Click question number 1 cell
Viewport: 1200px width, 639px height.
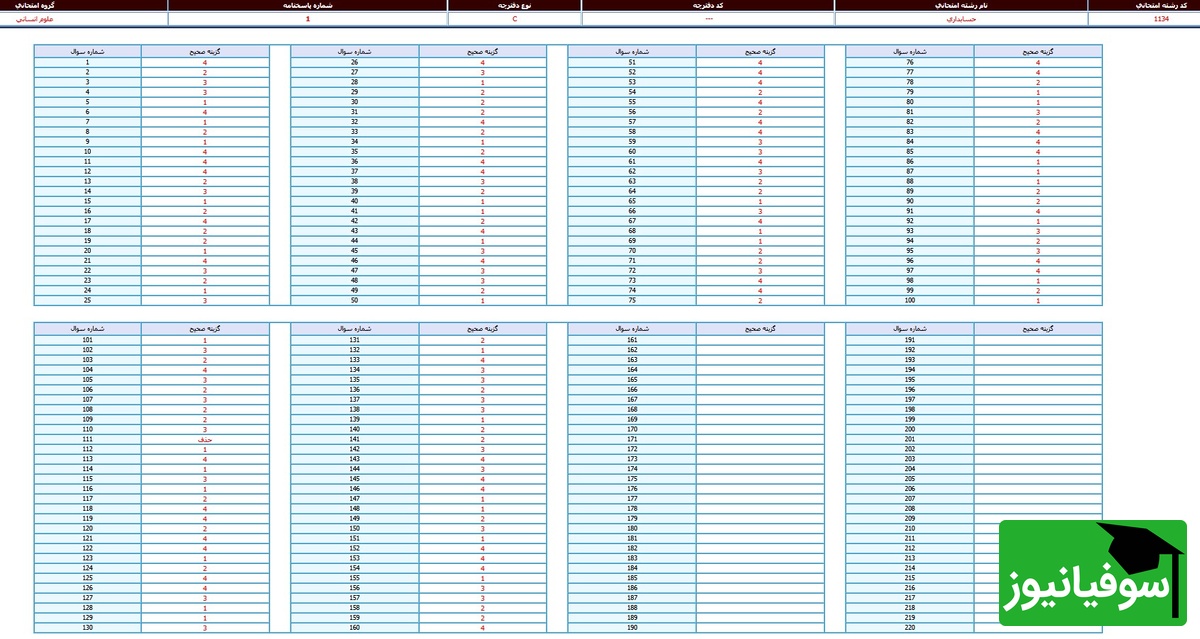(x=87, y=62)
